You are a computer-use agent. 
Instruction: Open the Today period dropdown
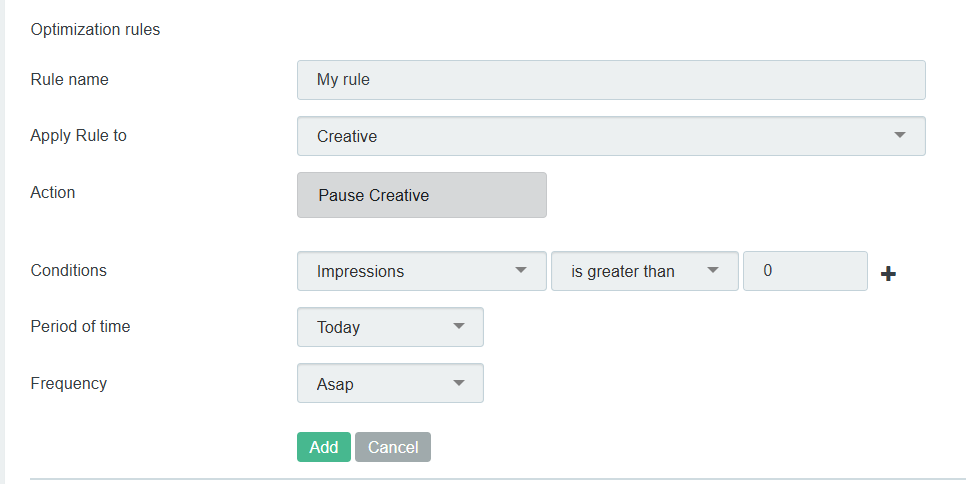390,327
